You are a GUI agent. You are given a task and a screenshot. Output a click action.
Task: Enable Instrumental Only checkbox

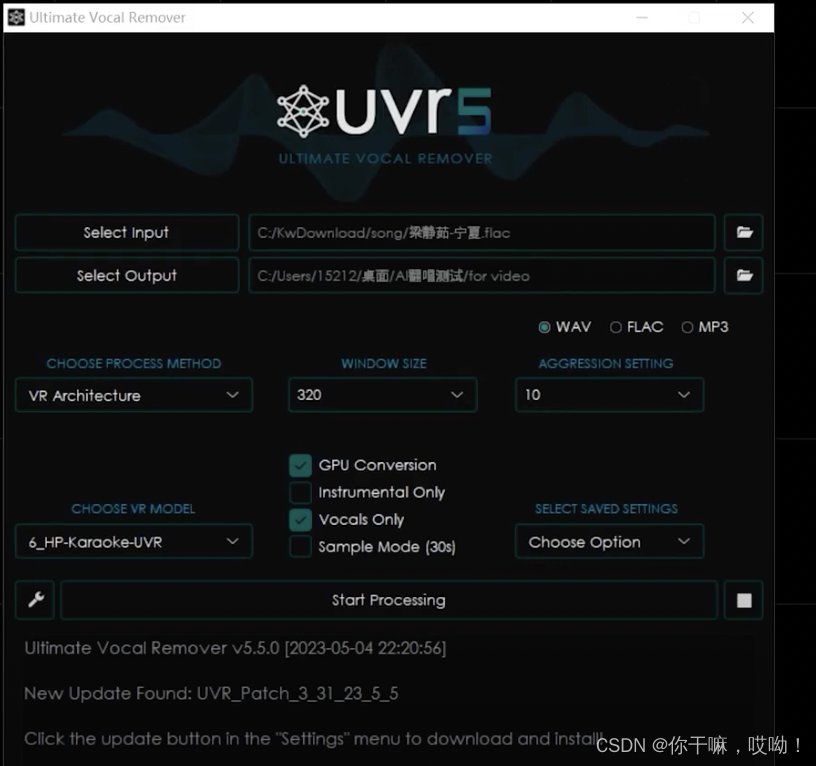coord(300,492)
